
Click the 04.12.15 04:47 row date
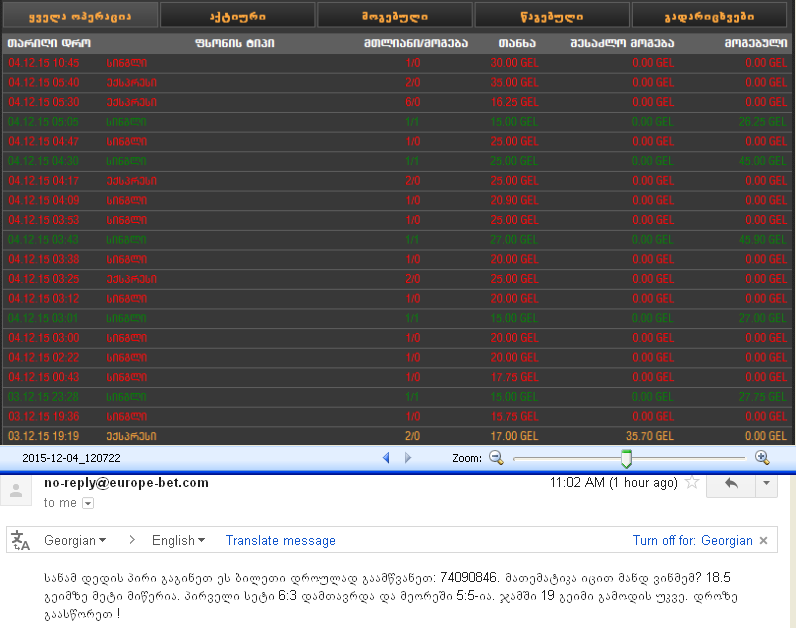(44, 141)
